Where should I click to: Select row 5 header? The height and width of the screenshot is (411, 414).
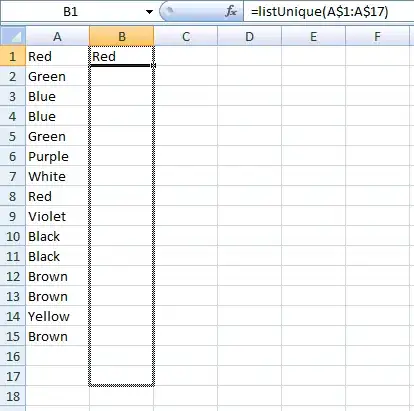(x=13, y=136)
